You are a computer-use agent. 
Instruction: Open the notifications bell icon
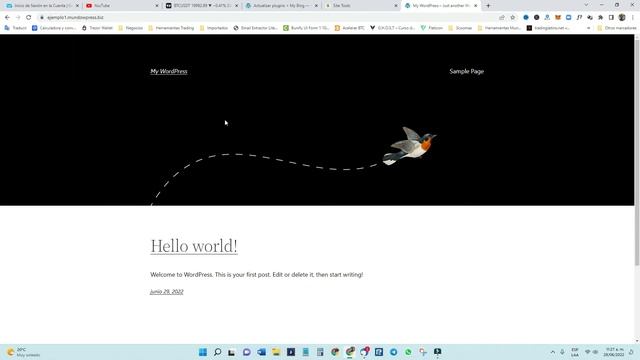coord(631,352)
